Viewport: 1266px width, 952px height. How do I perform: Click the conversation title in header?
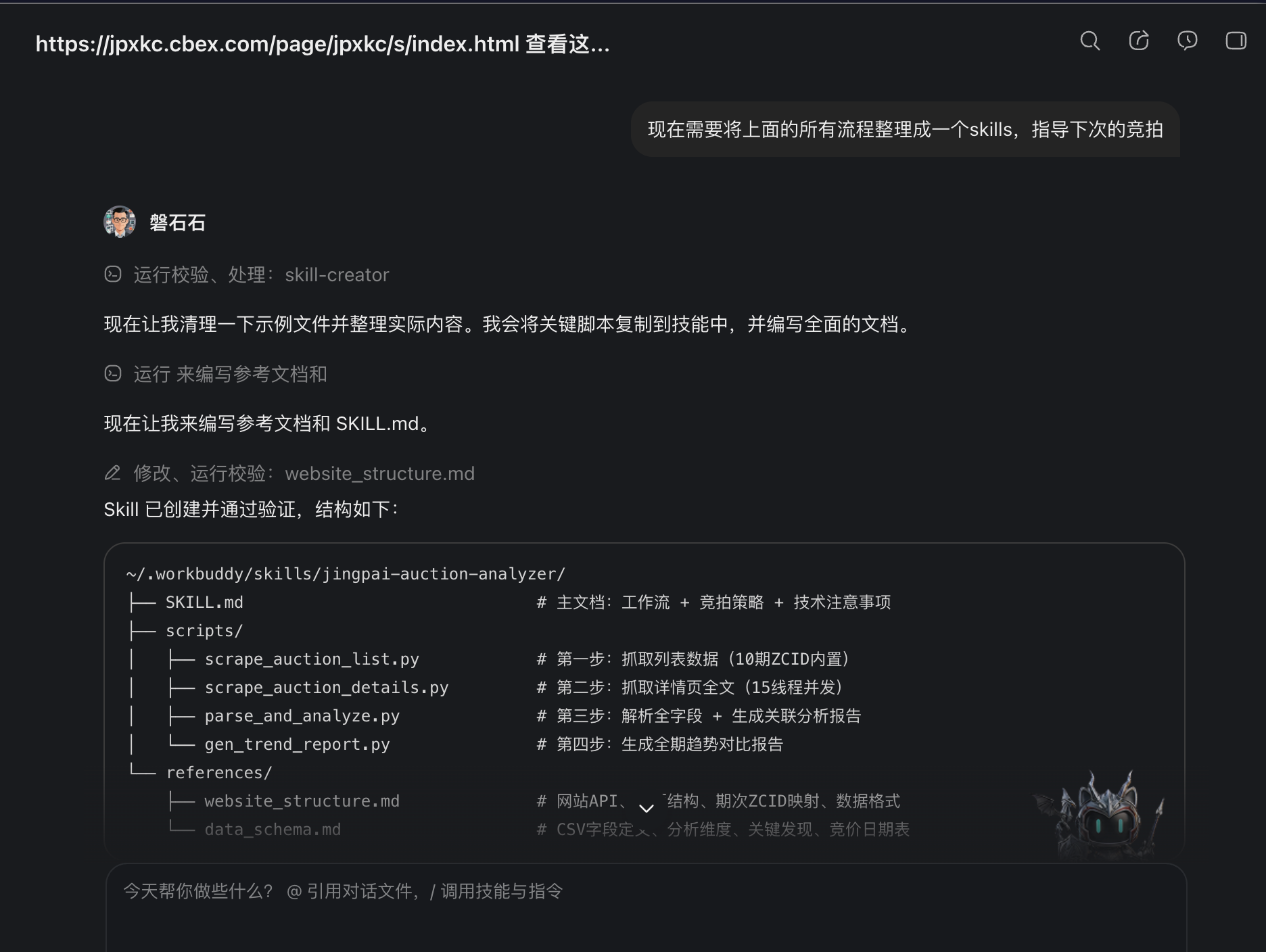[323, 44]
